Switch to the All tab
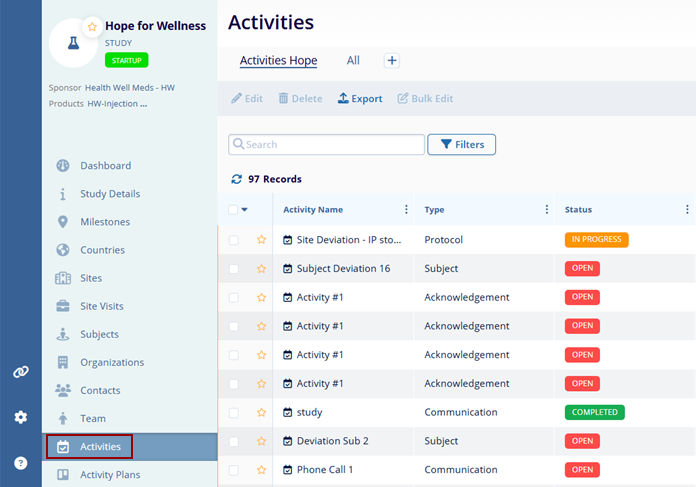 [353, 61]
